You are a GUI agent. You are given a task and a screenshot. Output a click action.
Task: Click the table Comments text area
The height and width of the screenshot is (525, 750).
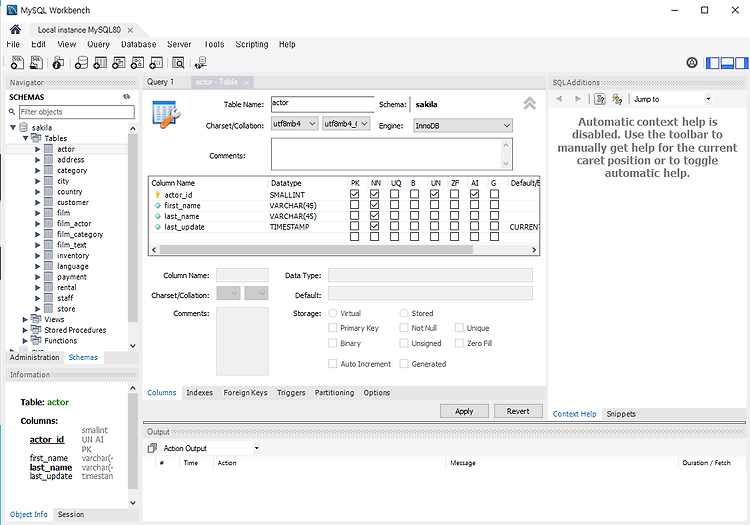(x=391, y=154)
